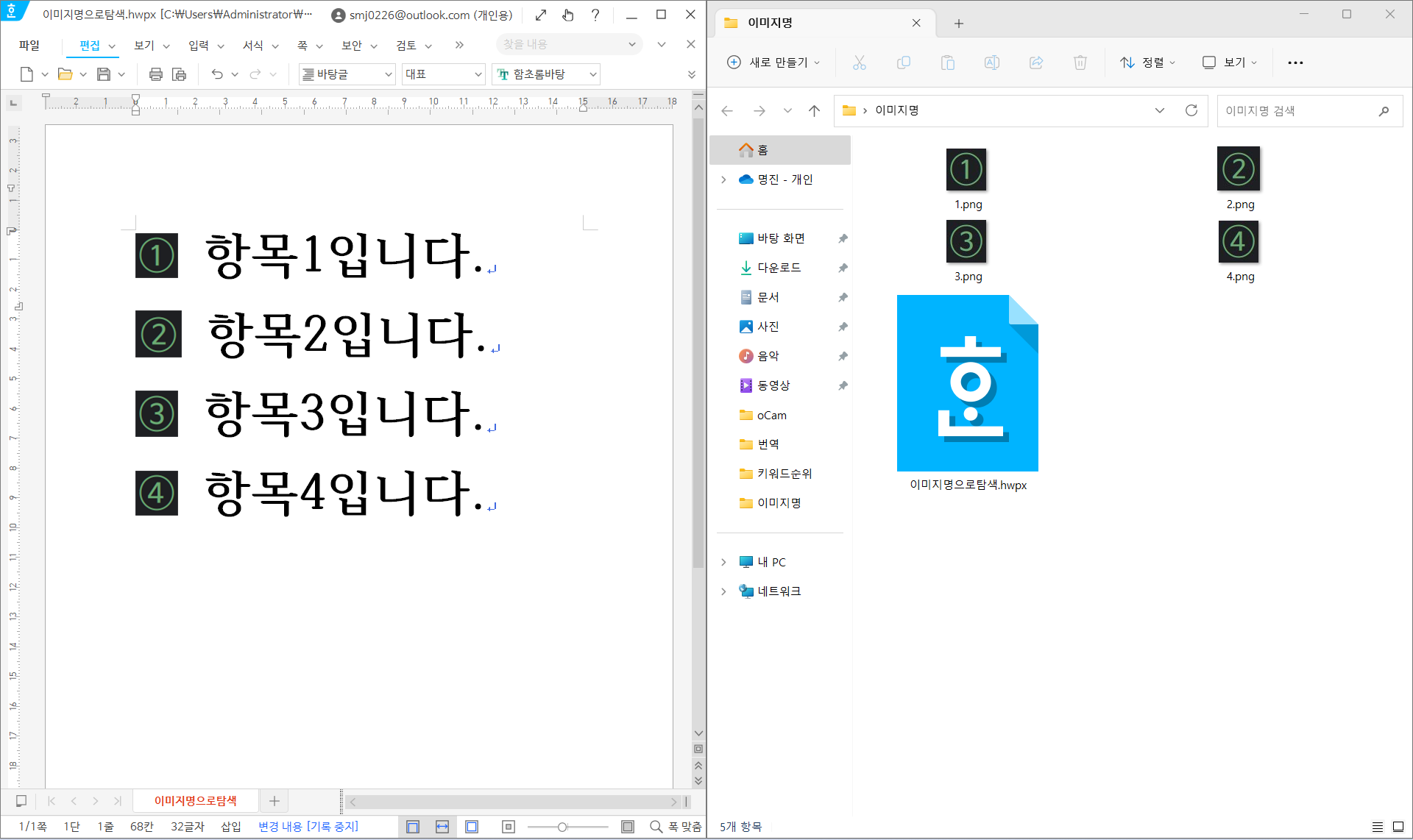Click the Explorer Forward arrow
The height and width of the screenshot is (840, 1413).
(x=759, y=111)
